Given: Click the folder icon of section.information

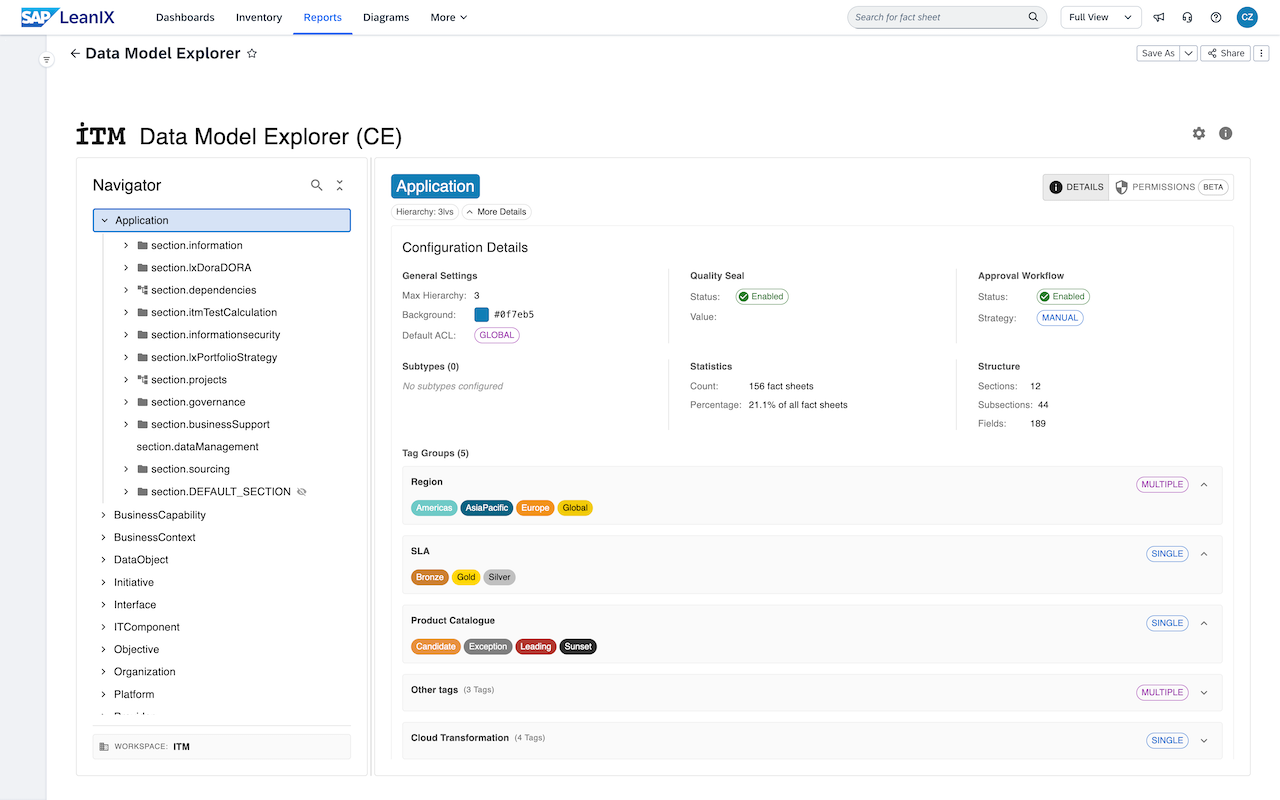Looking at the screenshot, I should point(143,245).
